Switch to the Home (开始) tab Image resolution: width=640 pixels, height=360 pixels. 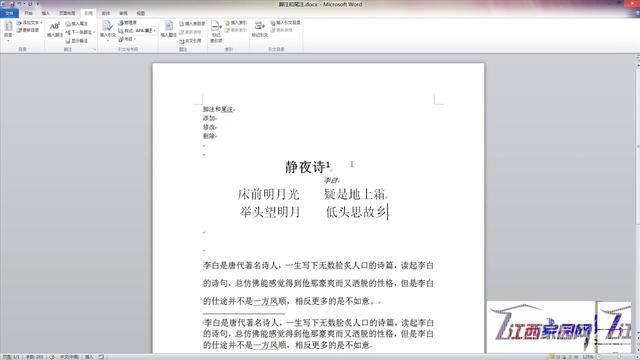(x=28, y=13)
